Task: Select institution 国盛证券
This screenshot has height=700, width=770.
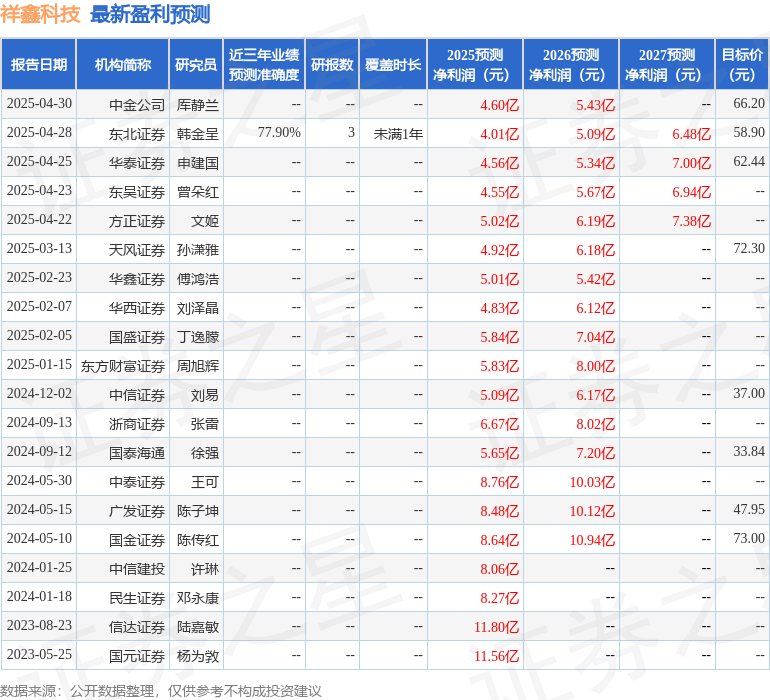Action: (x=137, y=336)
